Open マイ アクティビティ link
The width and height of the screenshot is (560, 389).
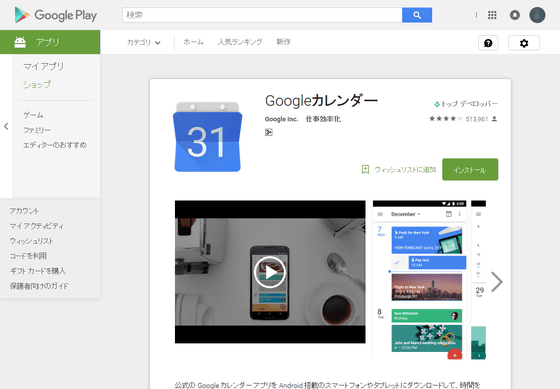point(36,226)
